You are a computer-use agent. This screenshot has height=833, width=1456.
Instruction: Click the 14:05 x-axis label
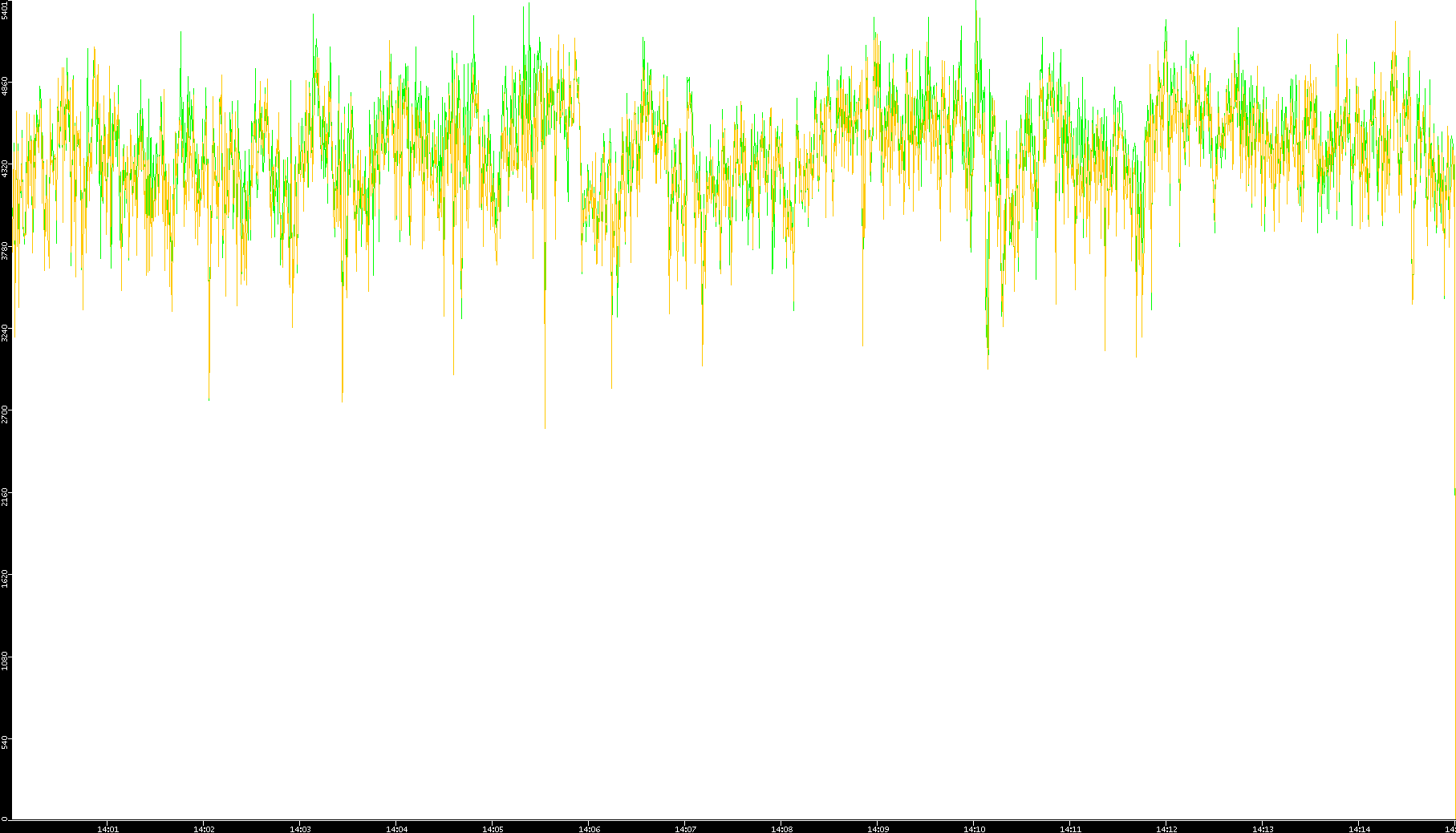(493, 829)
